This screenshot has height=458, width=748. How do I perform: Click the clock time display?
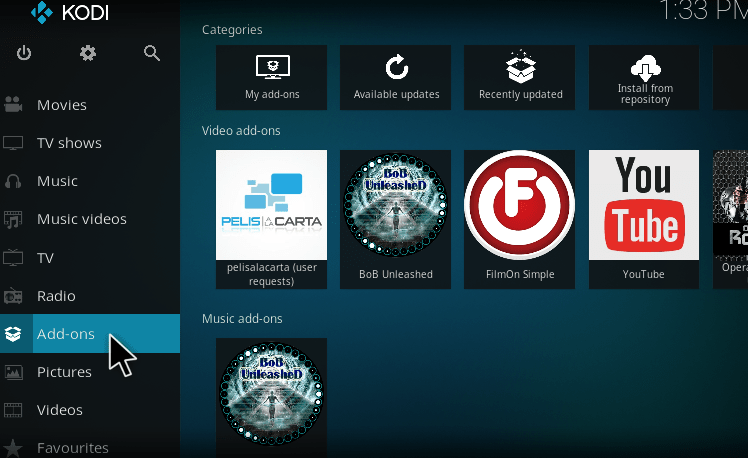[x=703, y=10]
